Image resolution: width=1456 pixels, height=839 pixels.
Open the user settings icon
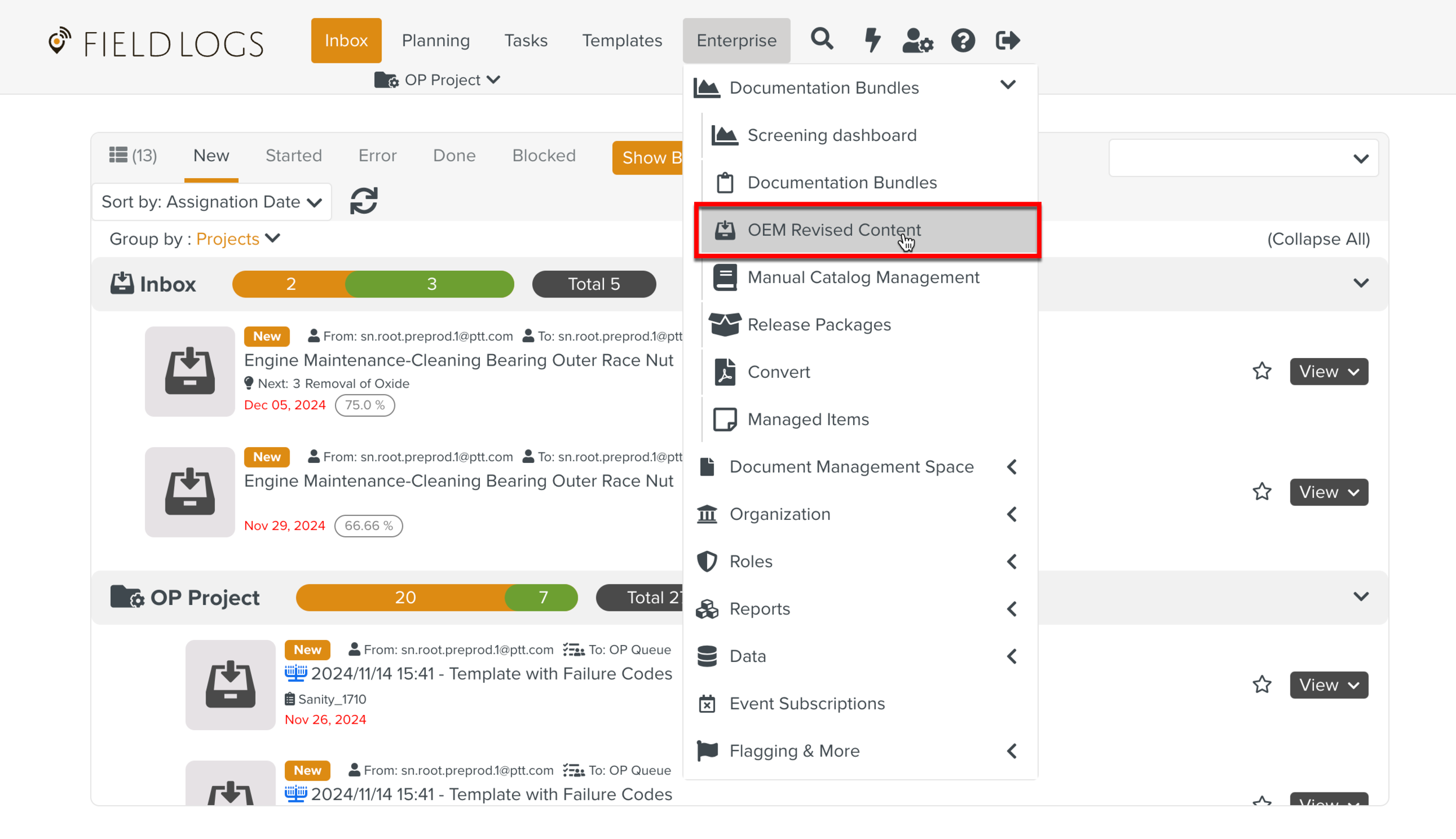tap(917, 40)
